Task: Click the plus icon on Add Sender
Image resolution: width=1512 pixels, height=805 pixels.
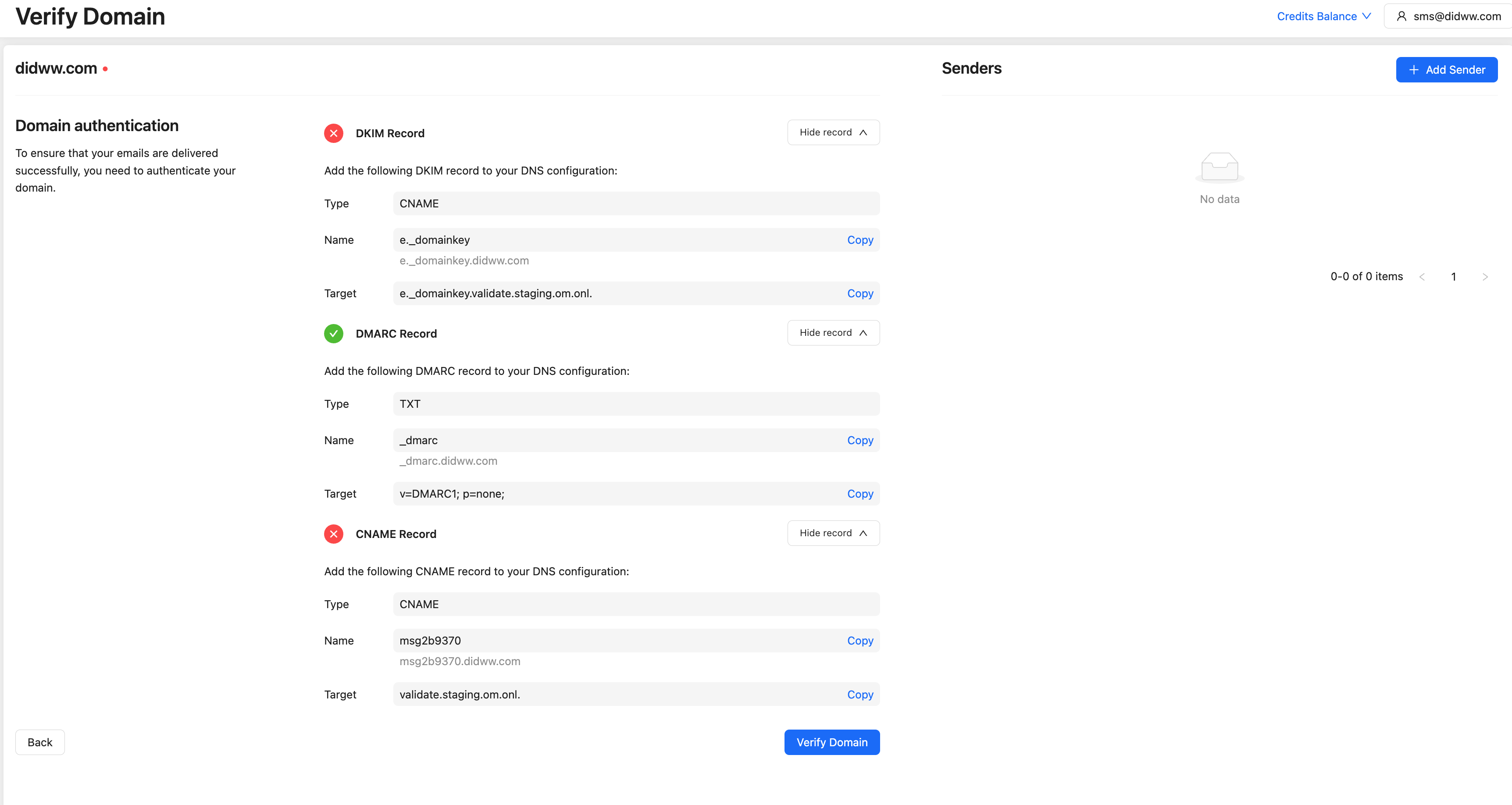Action: click(1414, 70)
